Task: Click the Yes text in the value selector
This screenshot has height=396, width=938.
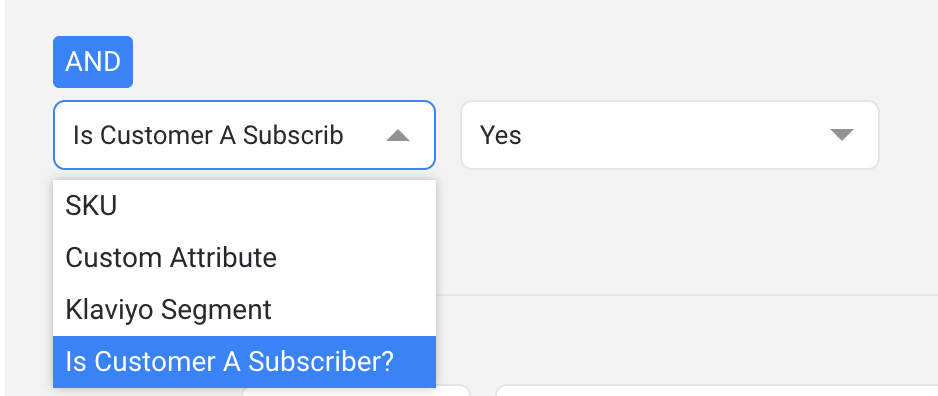Action: [501, 136]
